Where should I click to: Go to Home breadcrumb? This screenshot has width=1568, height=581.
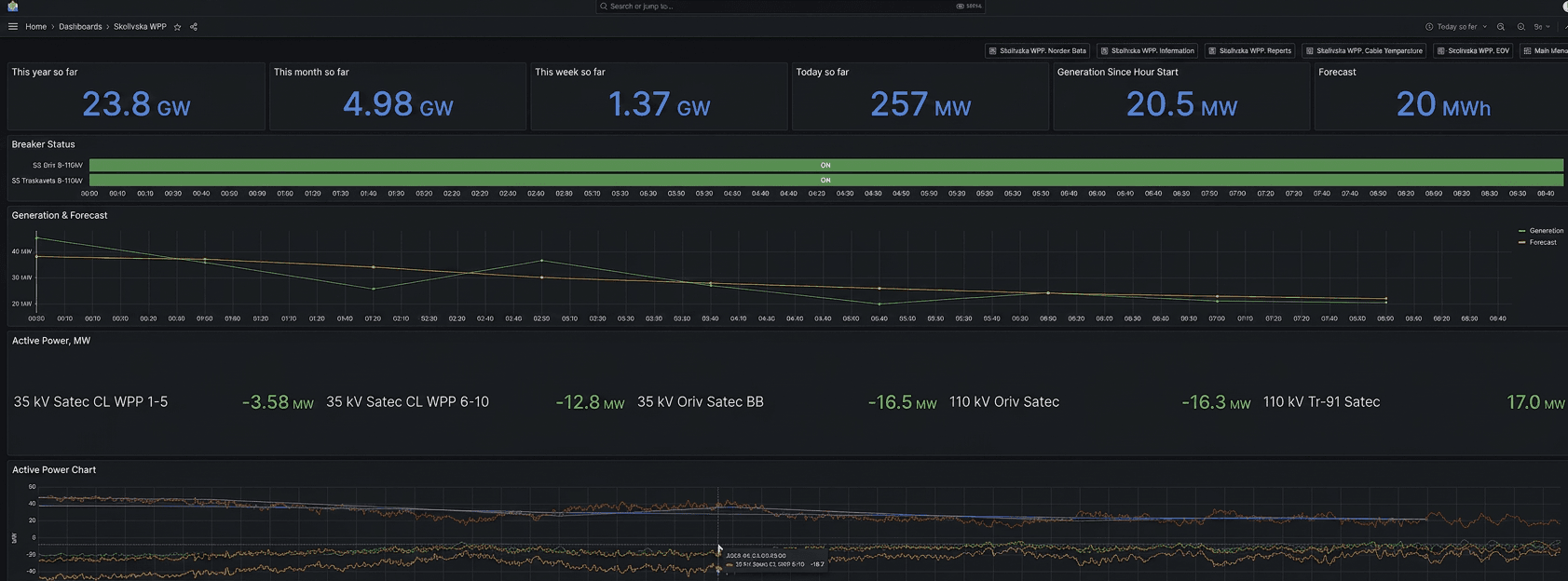tap(35, 27)
